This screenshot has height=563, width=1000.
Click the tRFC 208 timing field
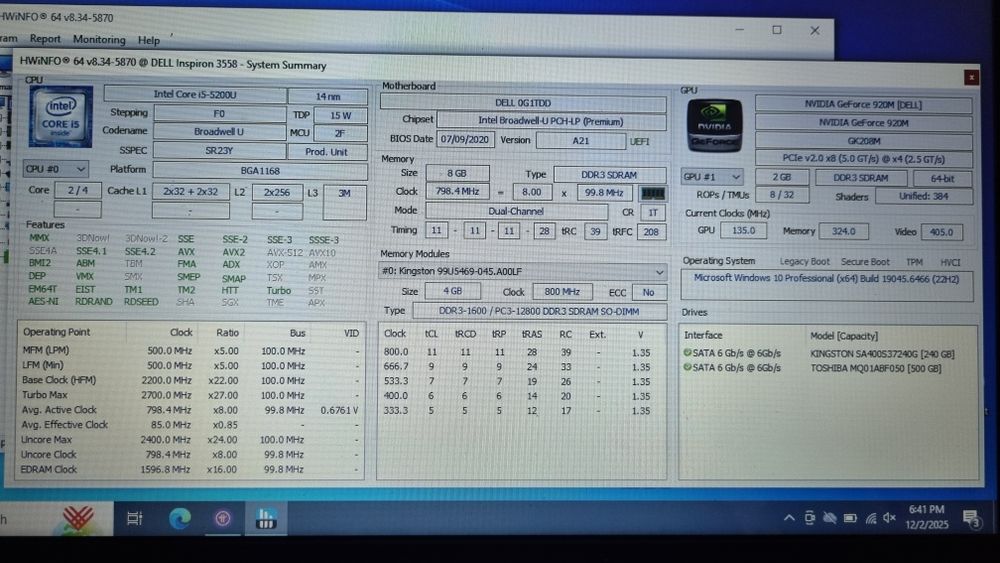pyautogui.click(x=651, y=231)
